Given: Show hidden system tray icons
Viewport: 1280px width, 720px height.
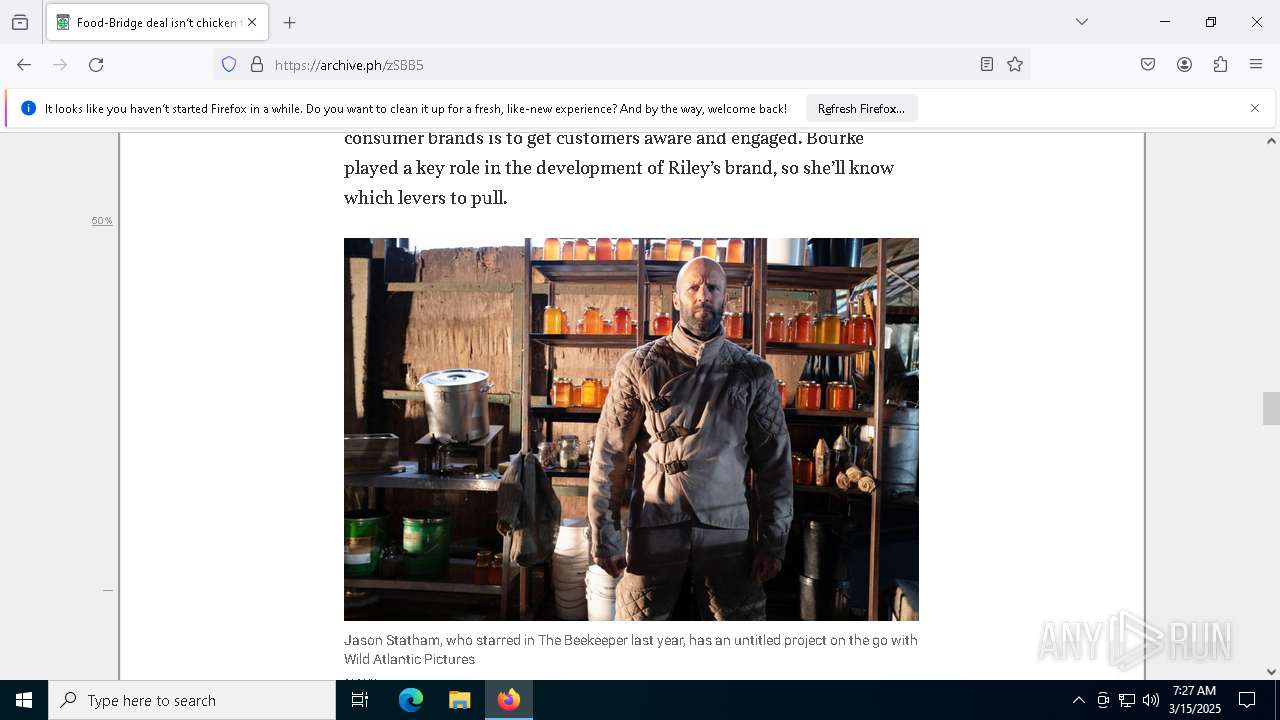Looking at the screenshot, I should 1078,700.
